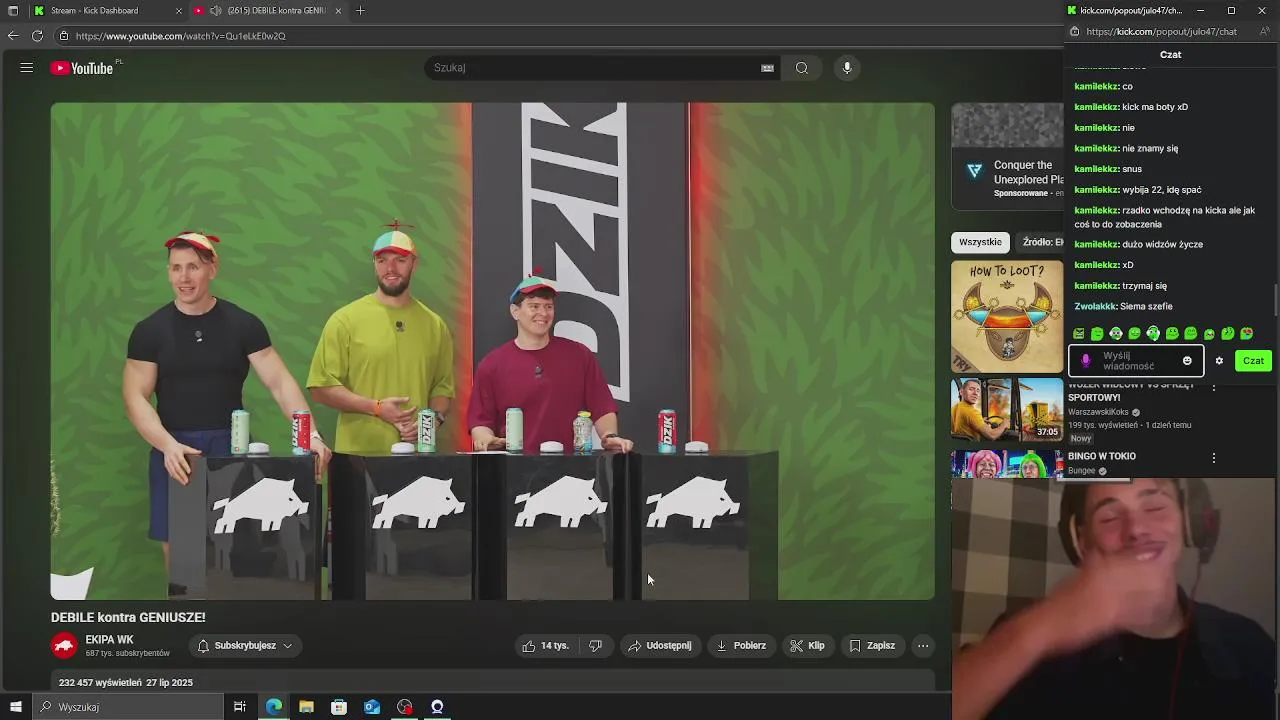Share the video with Udostępnij
1280x720 pixels.
[659, 646]
